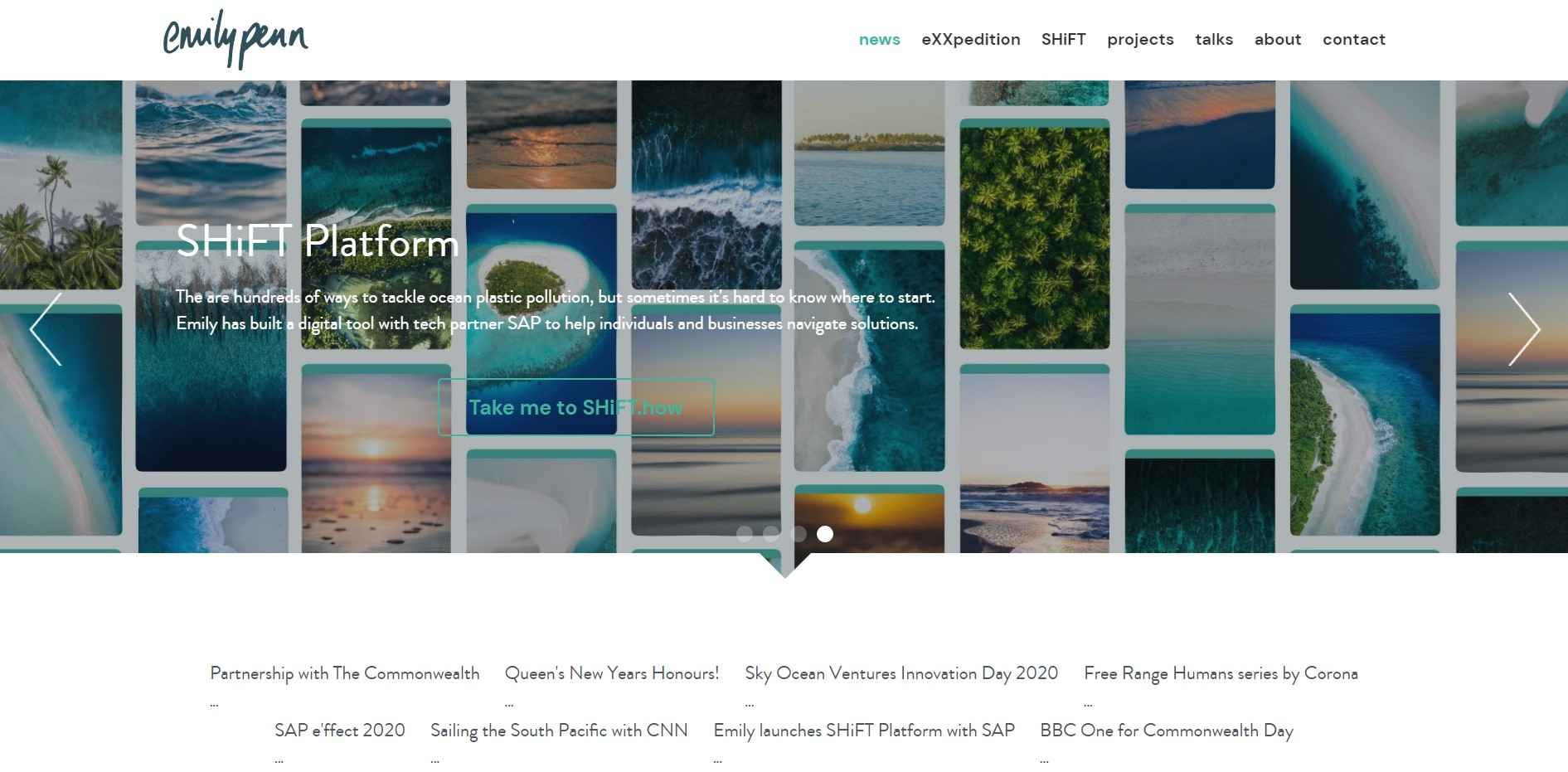Open the about page
This screenshot has width=1568, height=772.
[x=1278, y=40]
